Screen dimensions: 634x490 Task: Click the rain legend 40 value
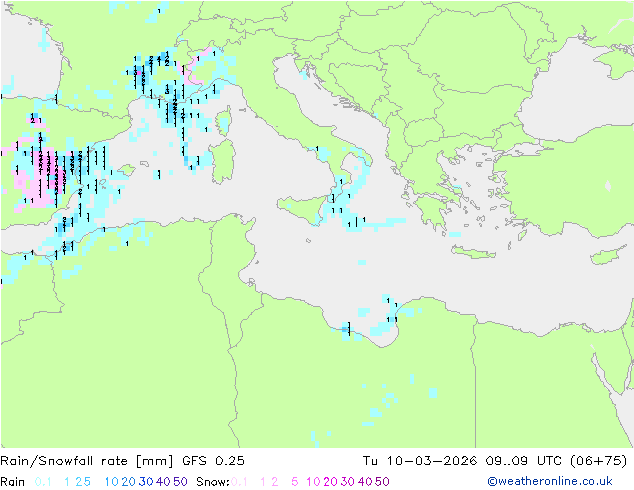[163, 482]
